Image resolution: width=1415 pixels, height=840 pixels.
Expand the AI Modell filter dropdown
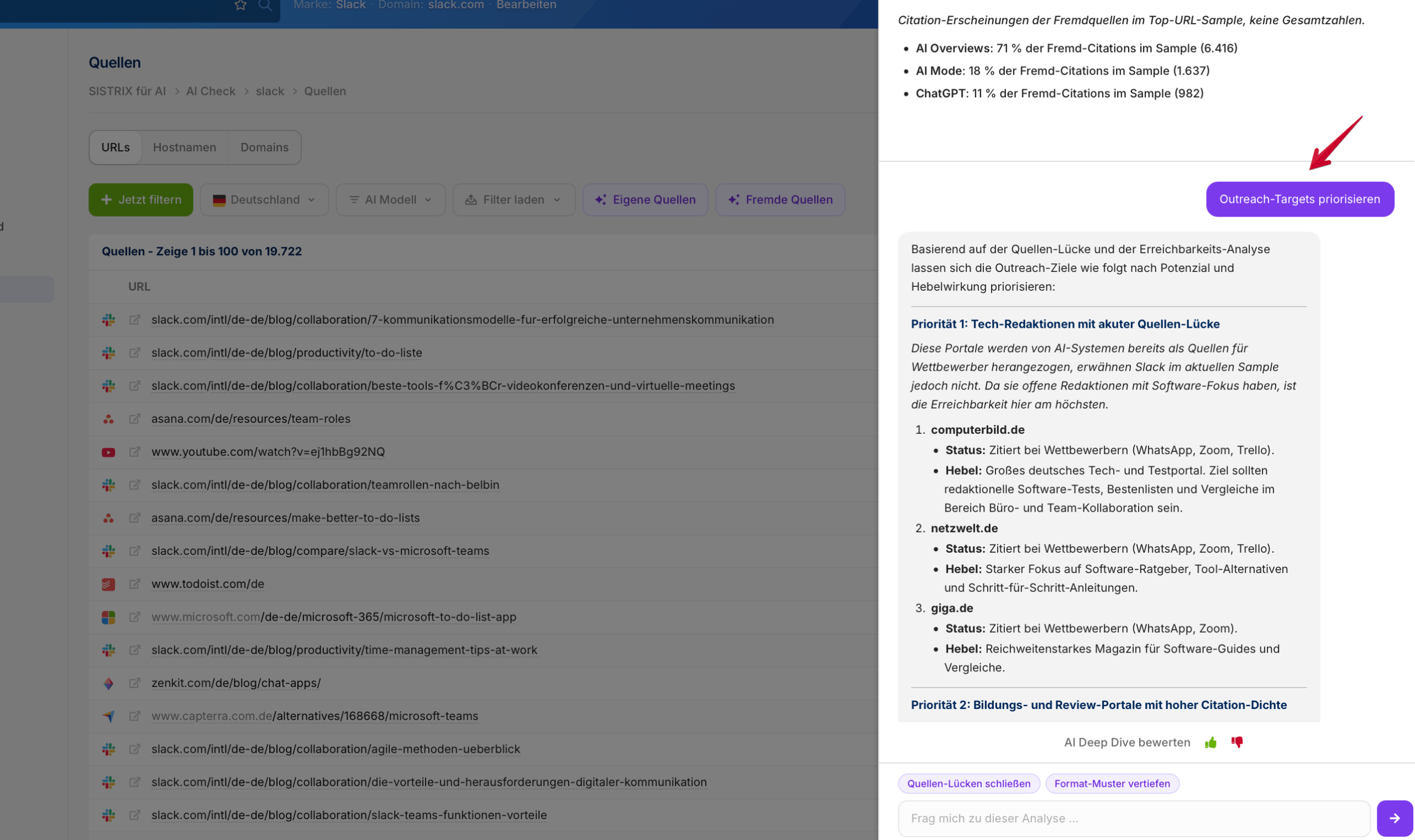click(391, 200)
